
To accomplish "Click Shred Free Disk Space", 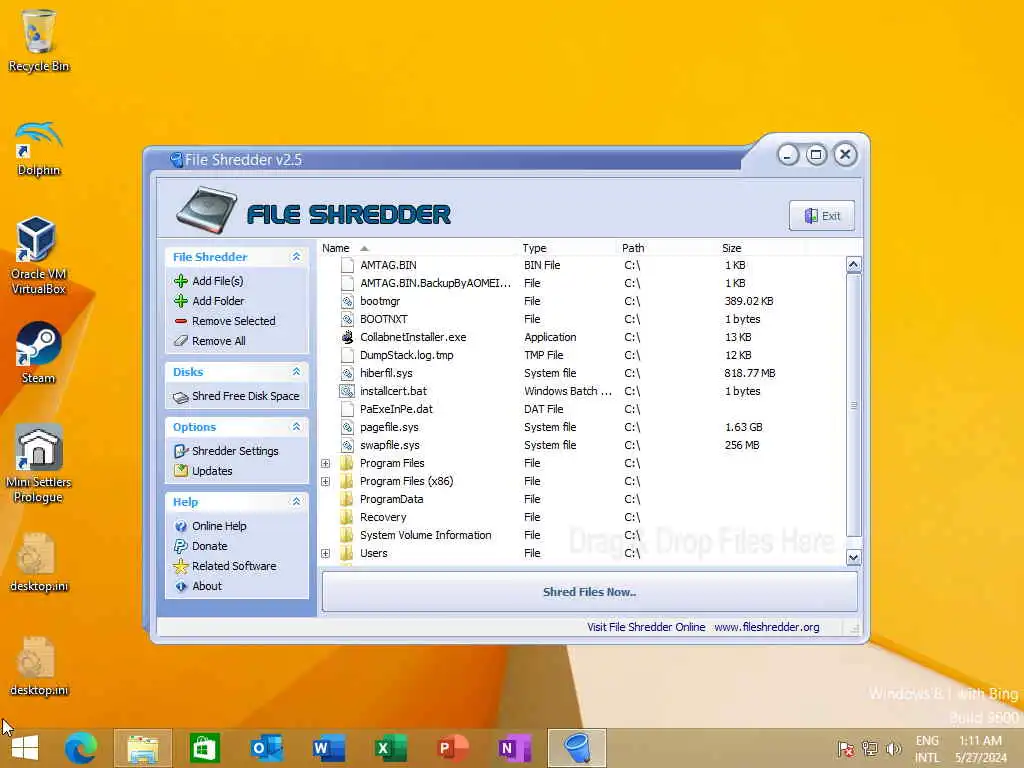I will pyautogui.click(x=246, y=396).
